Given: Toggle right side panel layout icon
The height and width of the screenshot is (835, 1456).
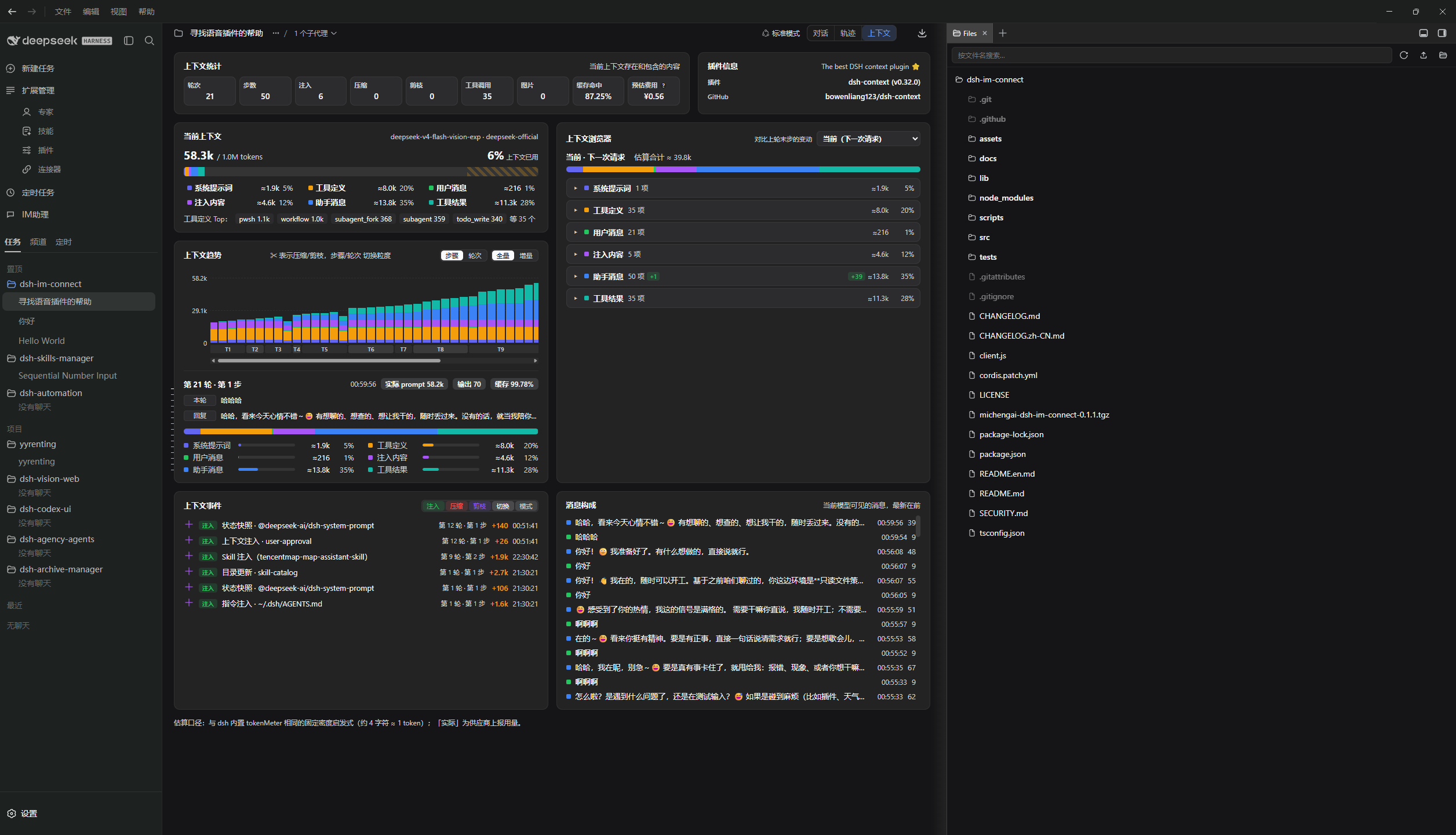Looking at the screenshot, I should 1442,33.
